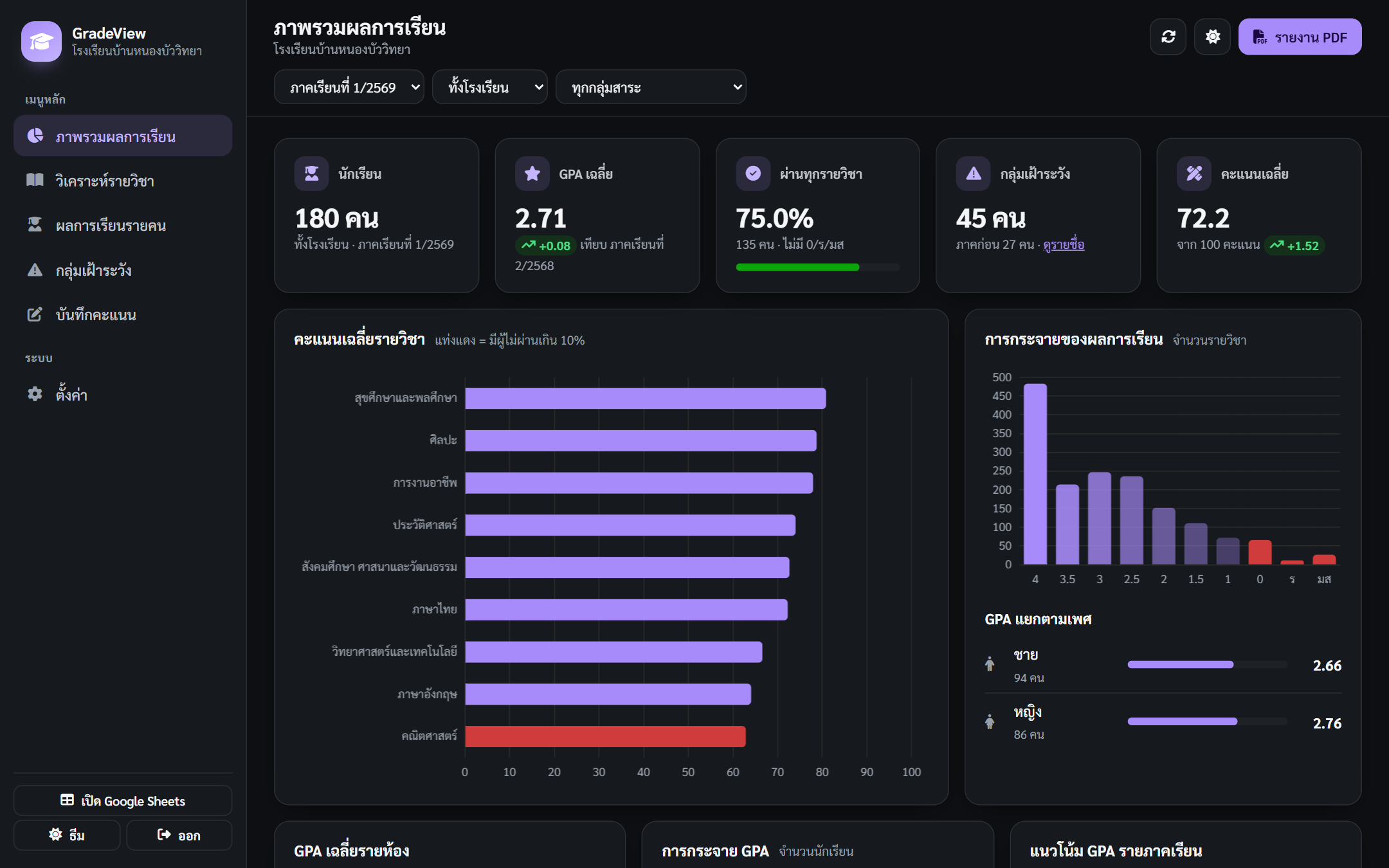1389x868 pixels.
Task: Click the tall grade 4 bar in distribution chart
Action: (x=1035, y=474)
